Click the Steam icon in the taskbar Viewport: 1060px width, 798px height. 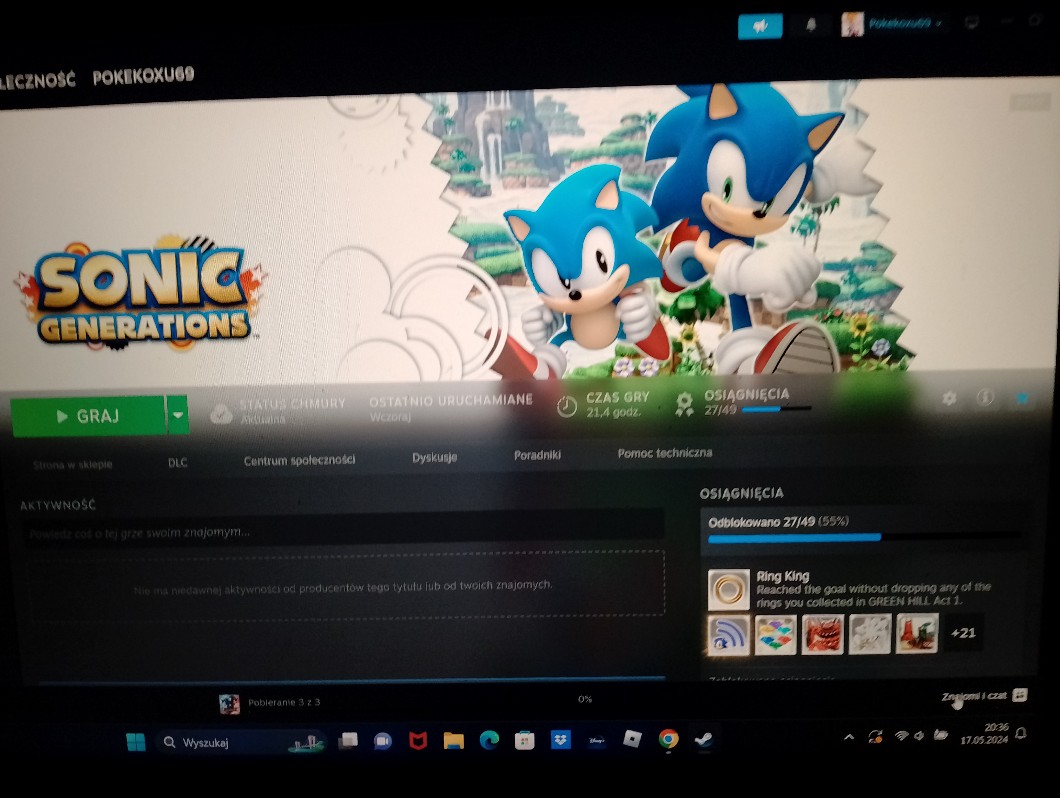pos(704,740)
